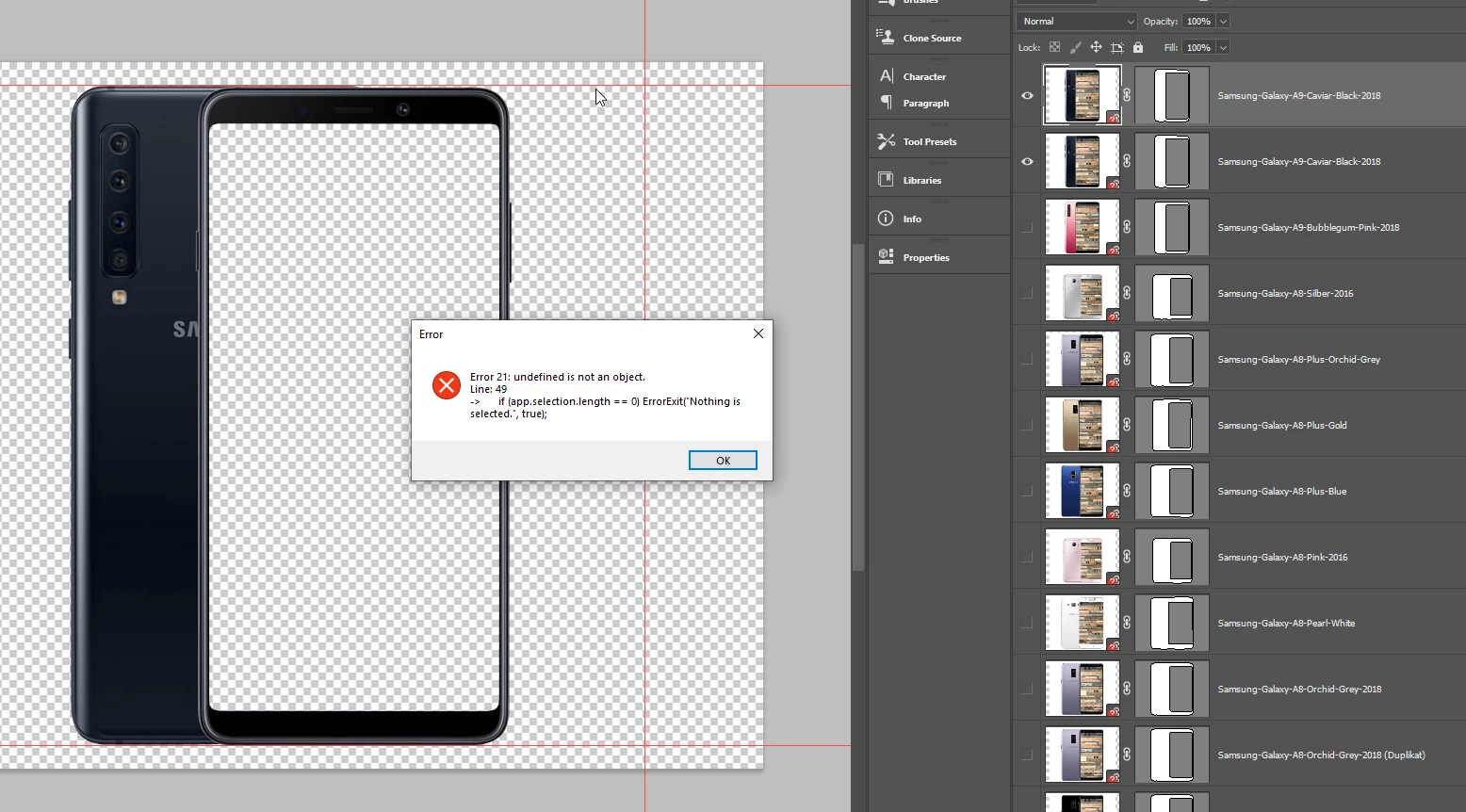Click the Opacity 100% value field
This screenshot has height=812, width=1466.
1198,21
